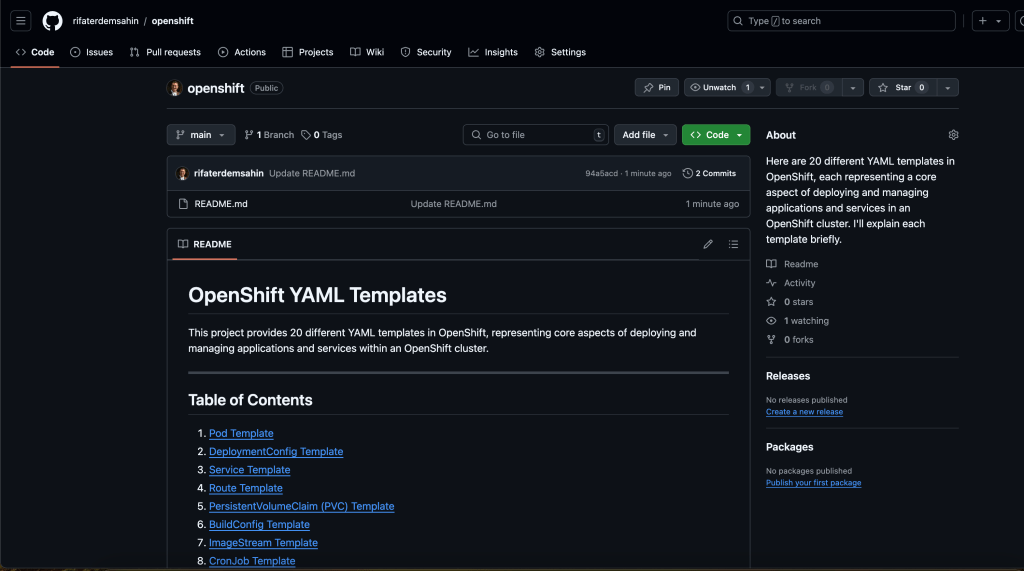Click the owner avatar beside openshift title

174,88
